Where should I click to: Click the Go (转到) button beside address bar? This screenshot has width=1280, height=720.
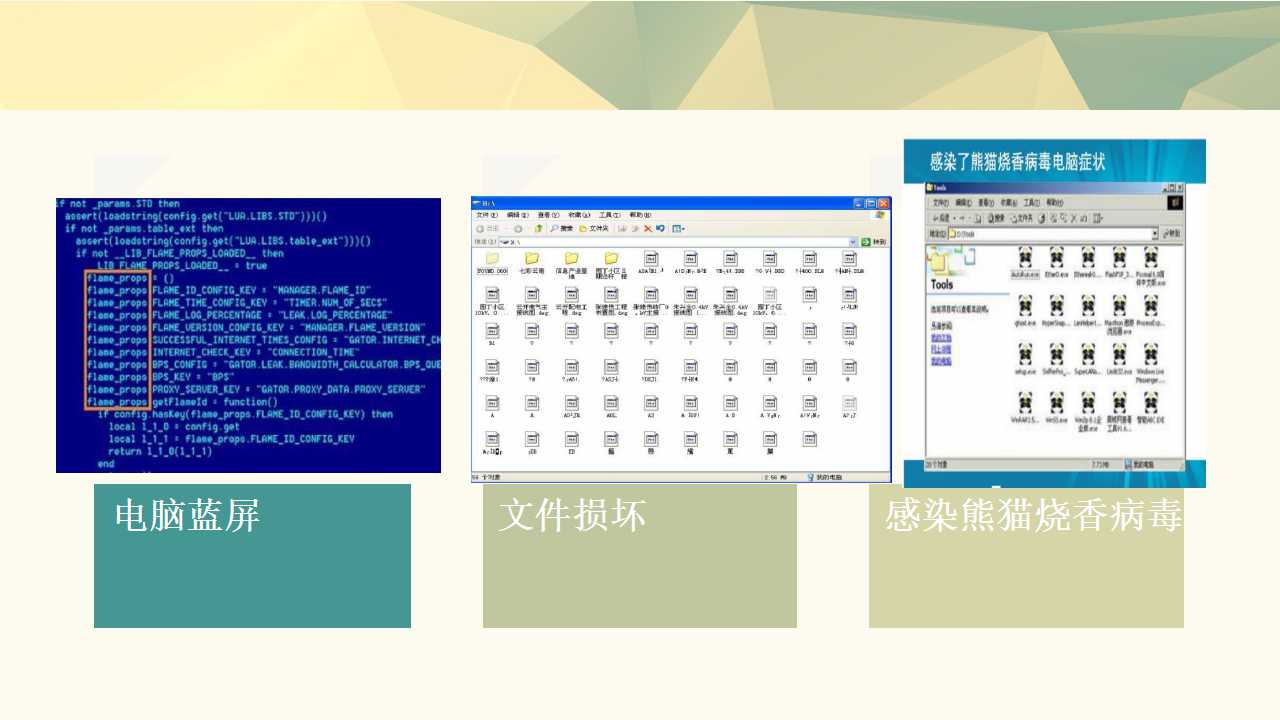tap(874, 242)
